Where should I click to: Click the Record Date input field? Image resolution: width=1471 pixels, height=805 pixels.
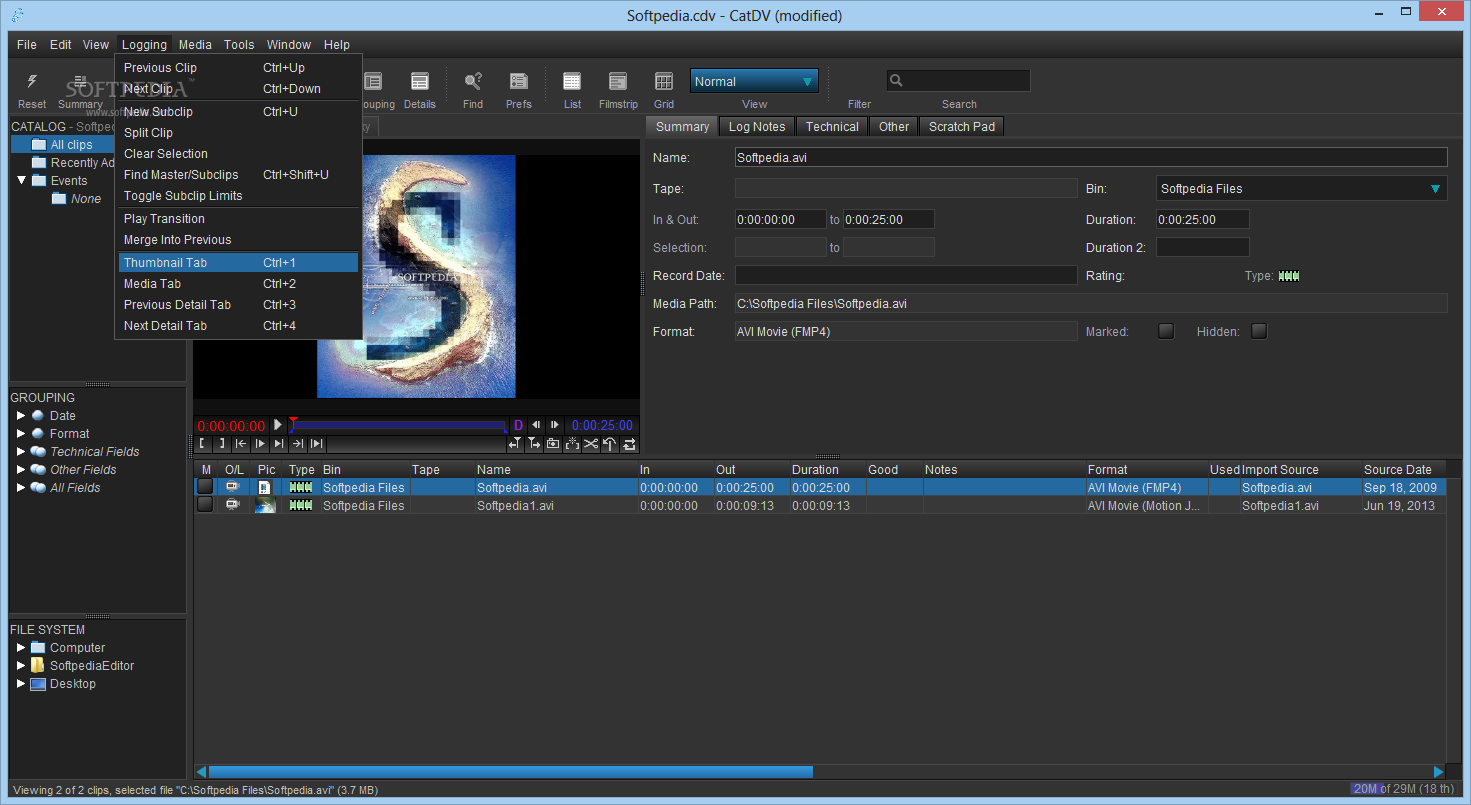pyautogui.click(x=906, y=275)
